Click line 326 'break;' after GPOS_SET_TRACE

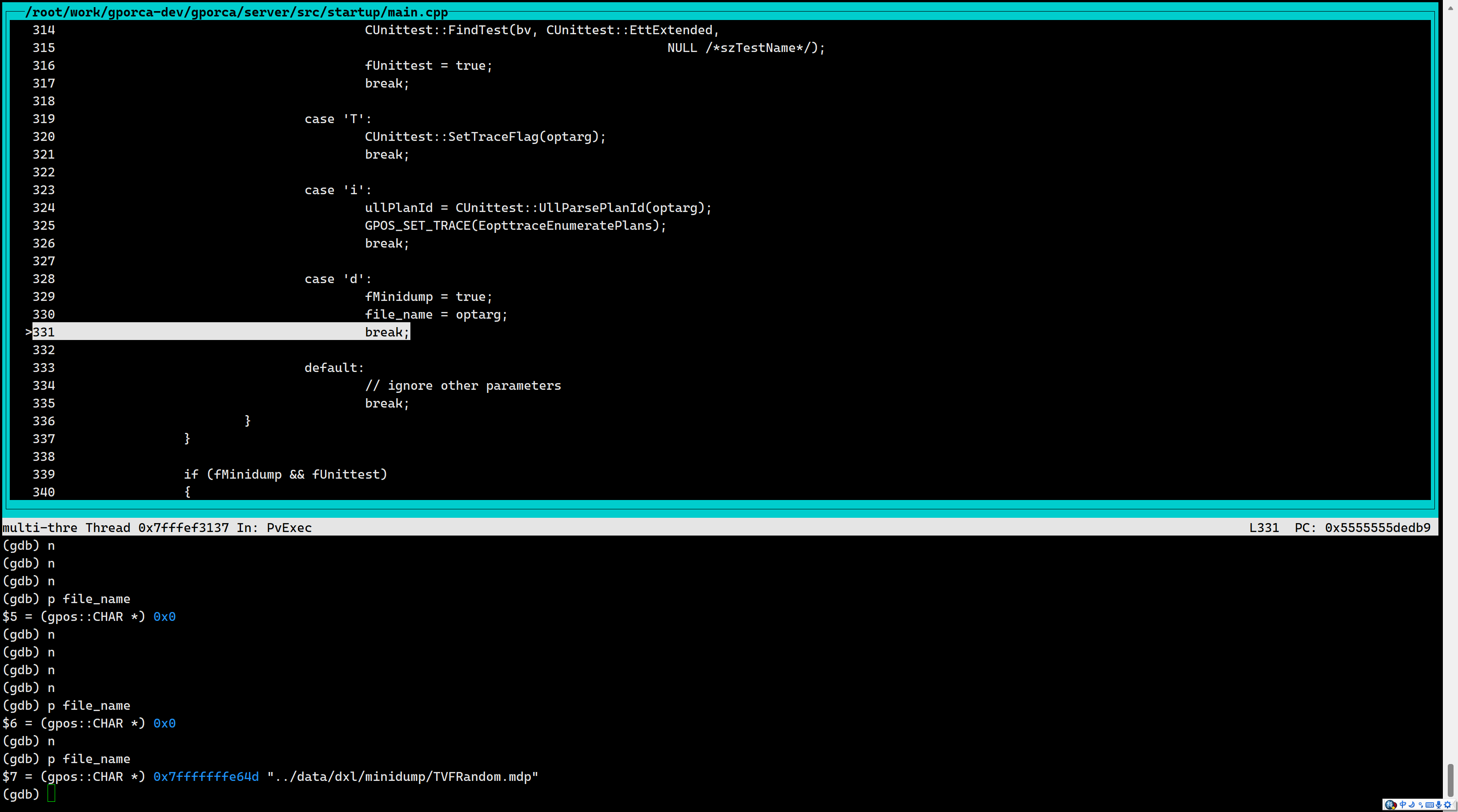tap(387, 243)
